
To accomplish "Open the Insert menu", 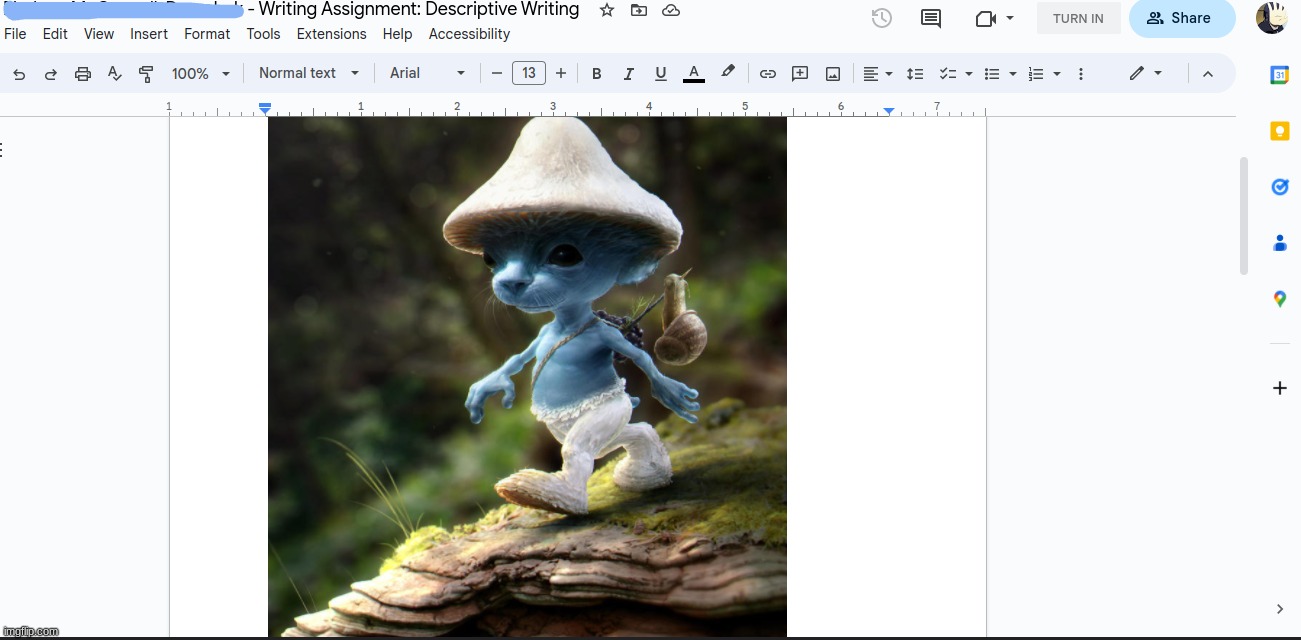I will click(149, 34).
